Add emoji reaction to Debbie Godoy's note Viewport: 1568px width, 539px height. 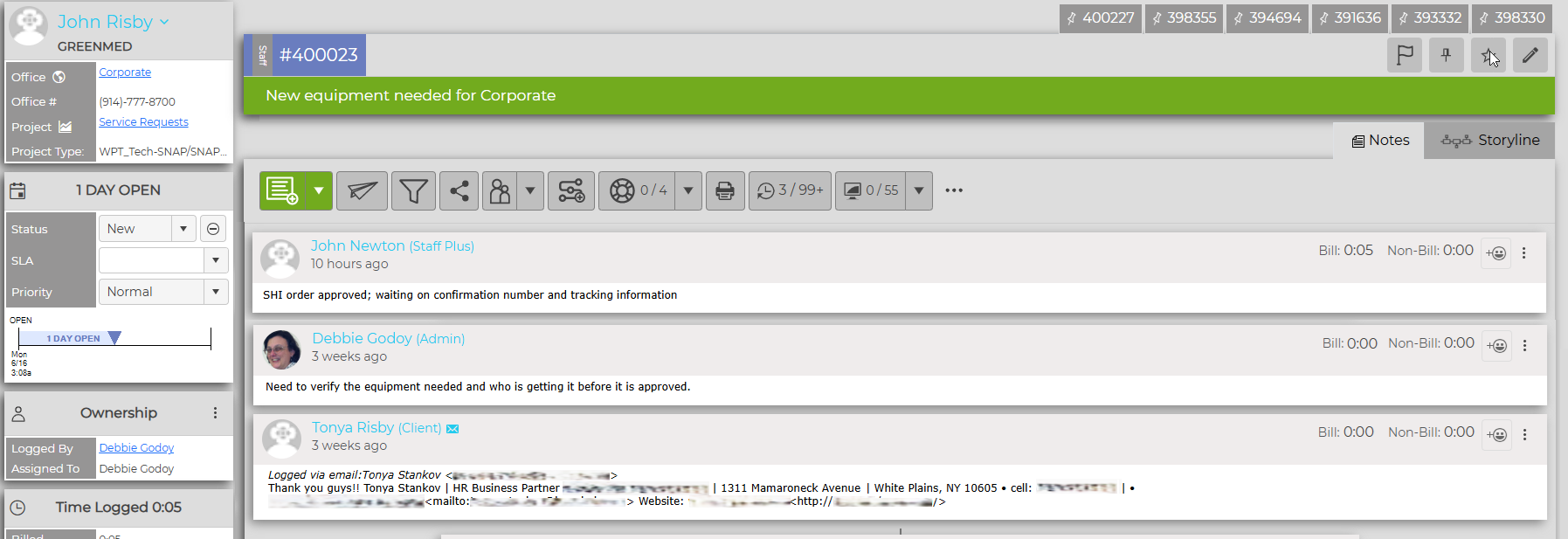click(1497, 346)
